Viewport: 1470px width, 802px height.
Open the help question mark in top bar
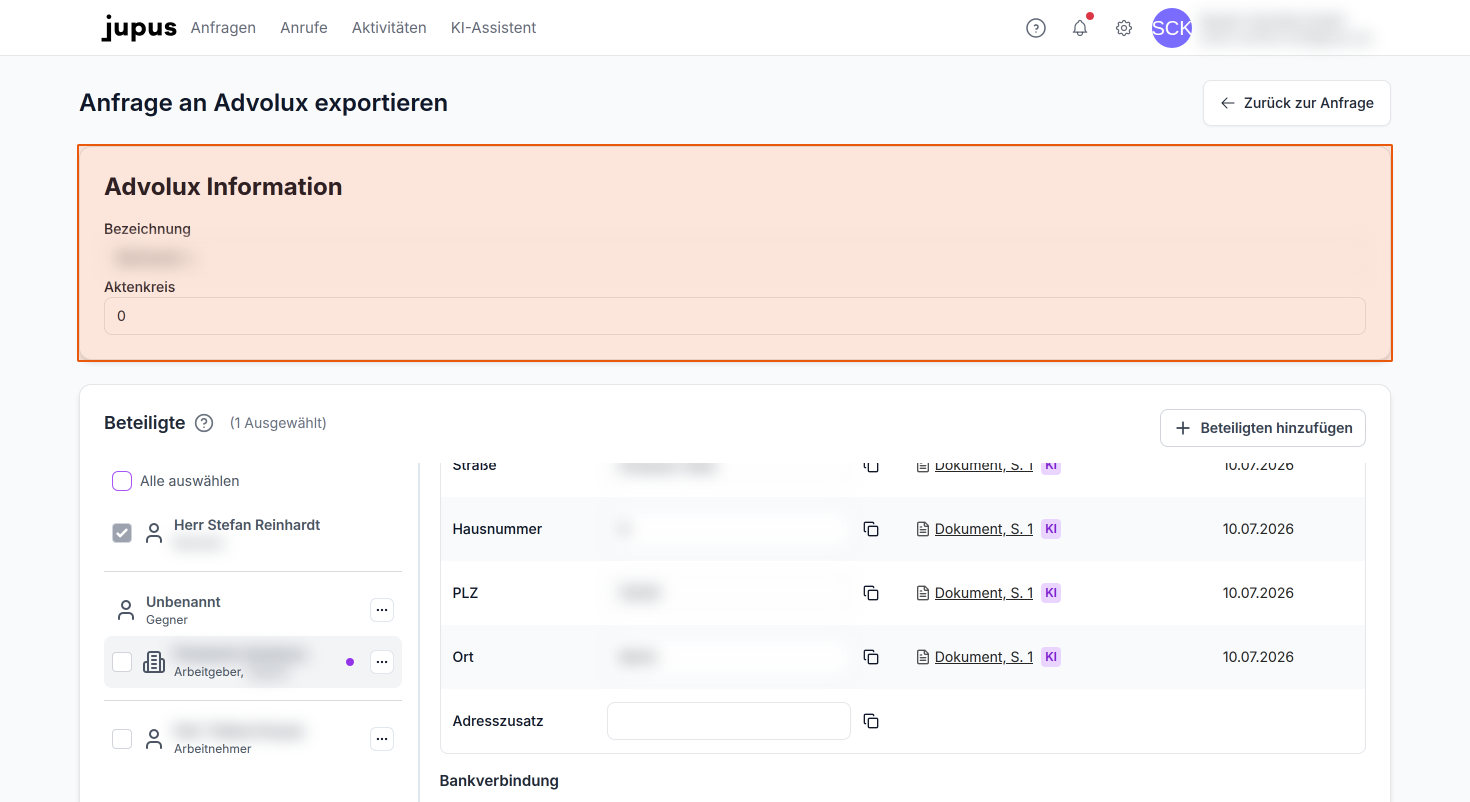[1036, 28]
